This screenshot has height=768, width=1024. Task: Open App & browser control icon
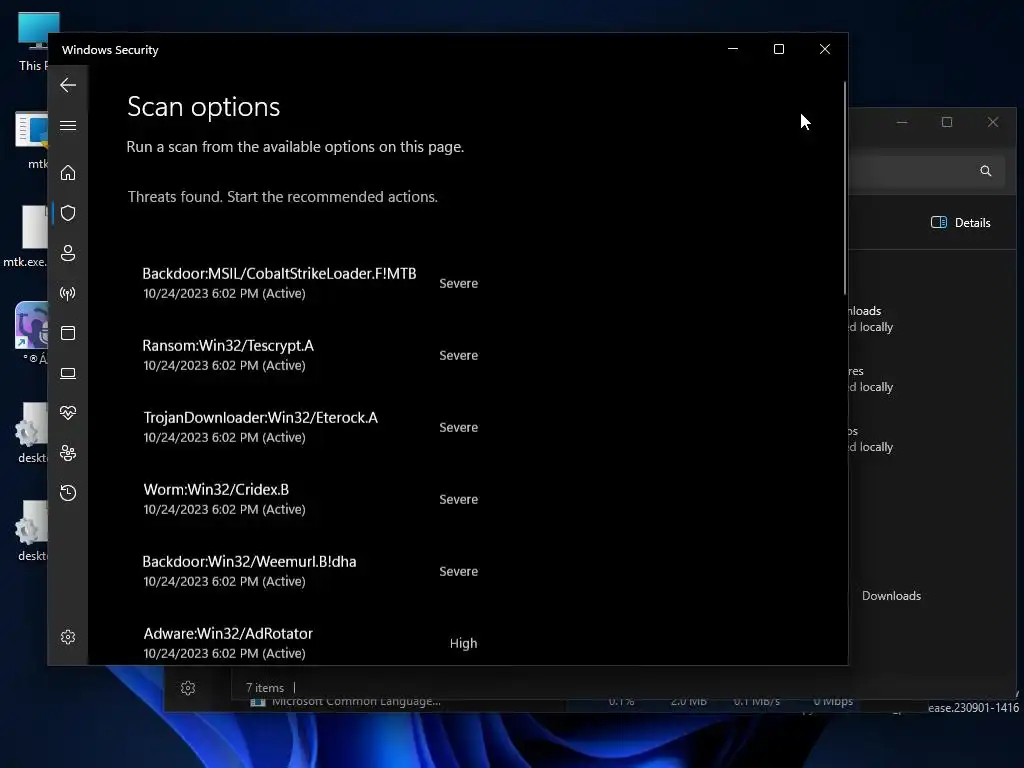(68, 333)
